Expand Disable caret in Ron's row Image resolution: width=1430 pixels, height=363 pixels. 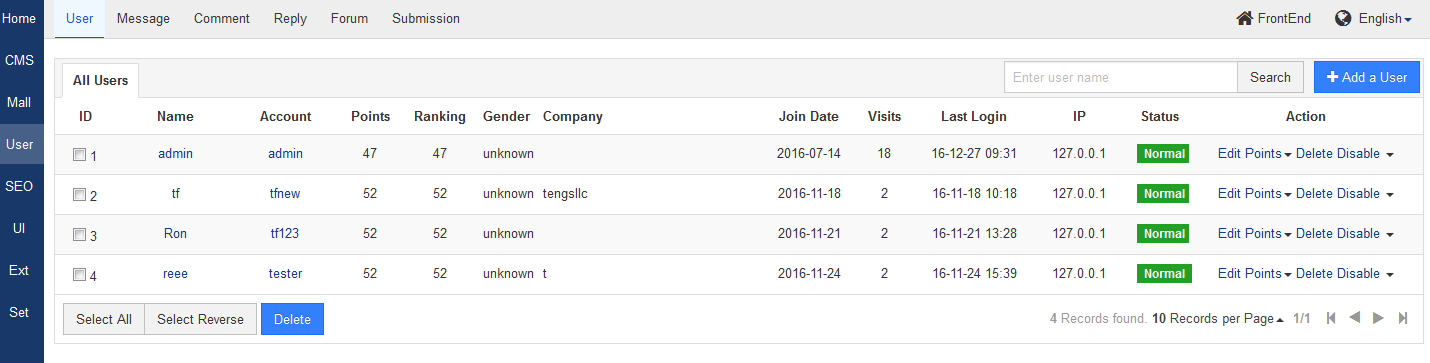tap(1389, 235)
